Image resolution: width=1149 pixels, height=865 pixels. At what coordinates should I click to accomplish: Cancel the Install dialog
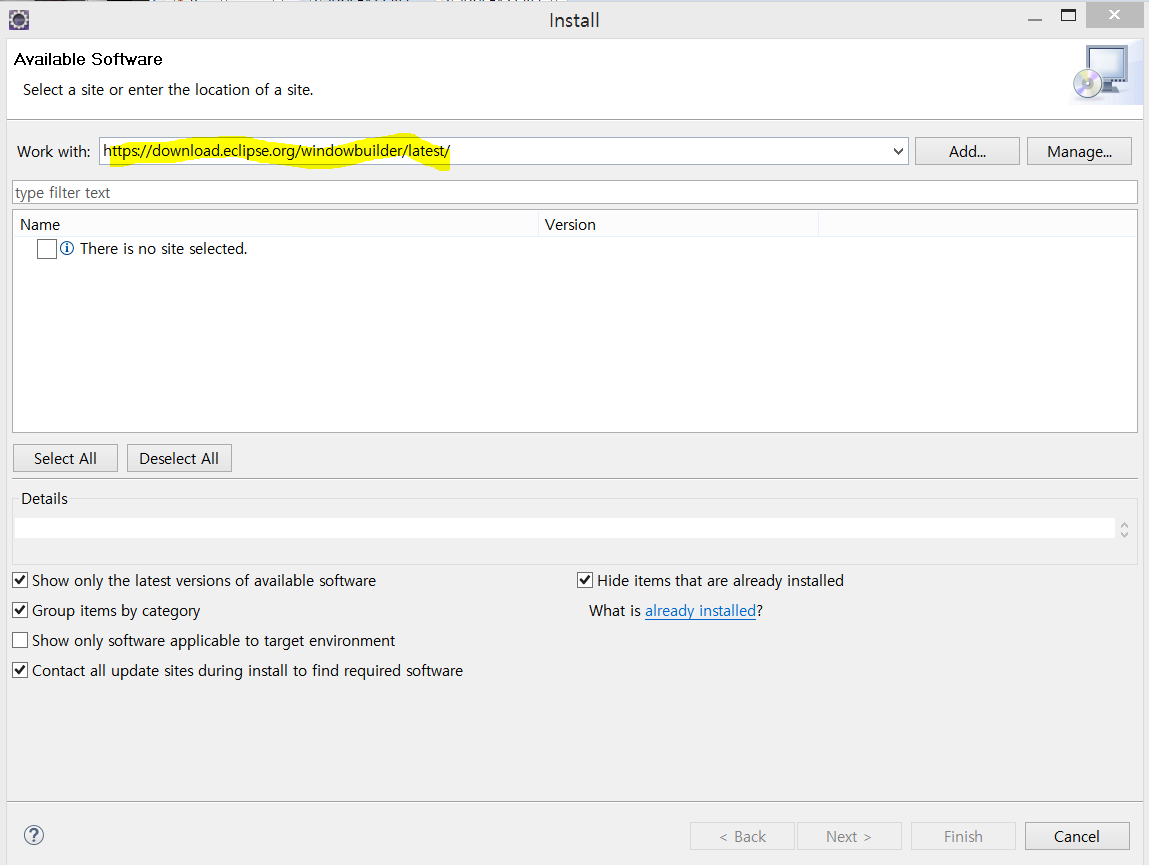point(1077,836)
